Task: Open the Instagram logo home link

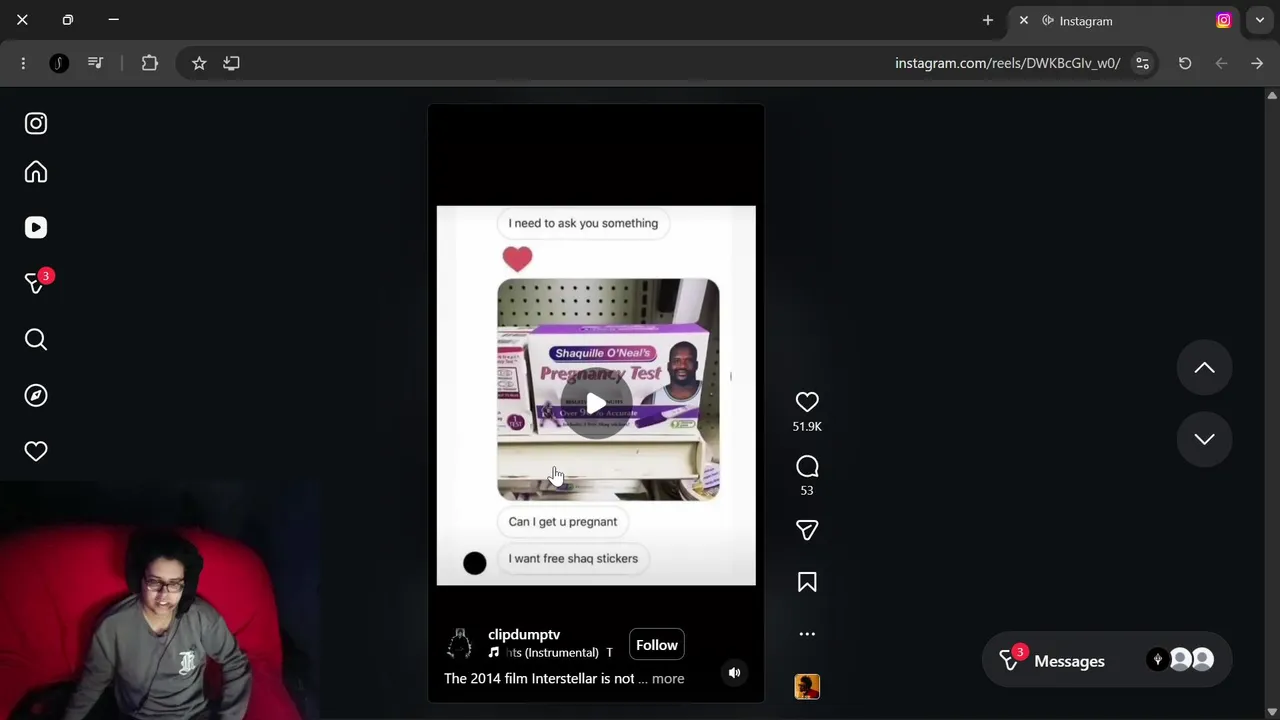Action: pos(36,123)
